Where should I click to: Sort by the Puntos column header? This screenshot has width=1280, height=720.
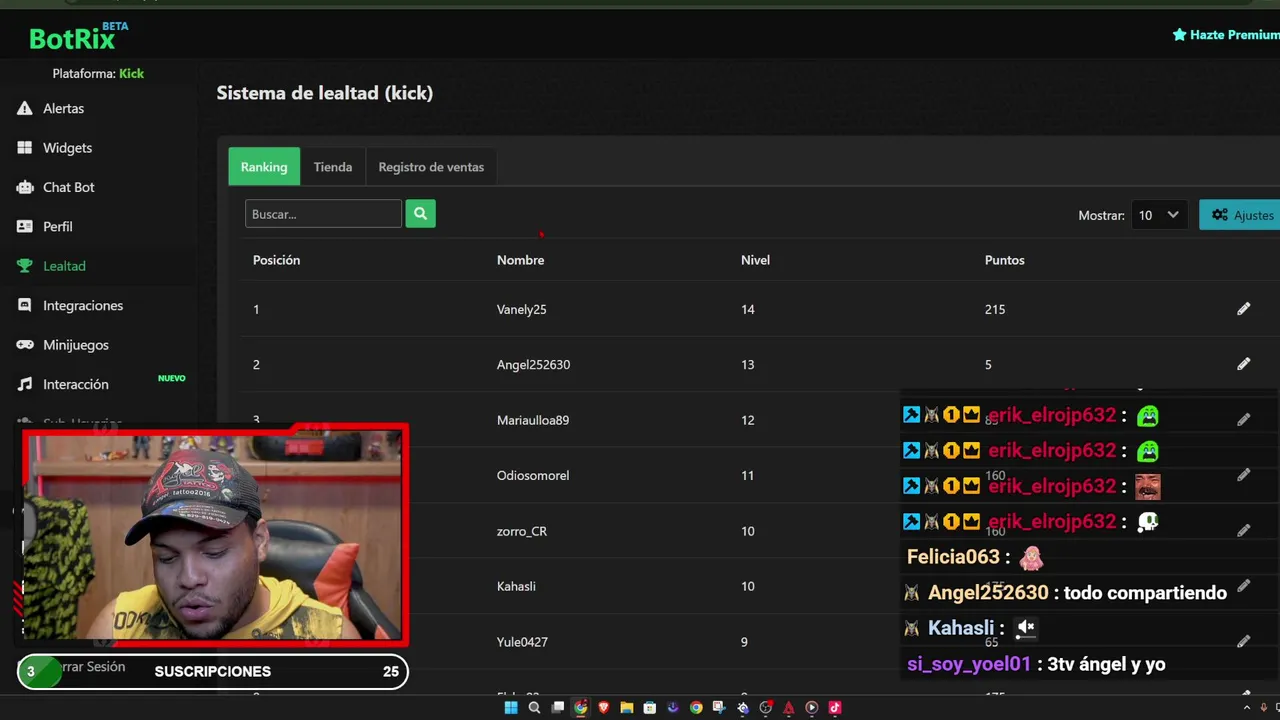1004,260
